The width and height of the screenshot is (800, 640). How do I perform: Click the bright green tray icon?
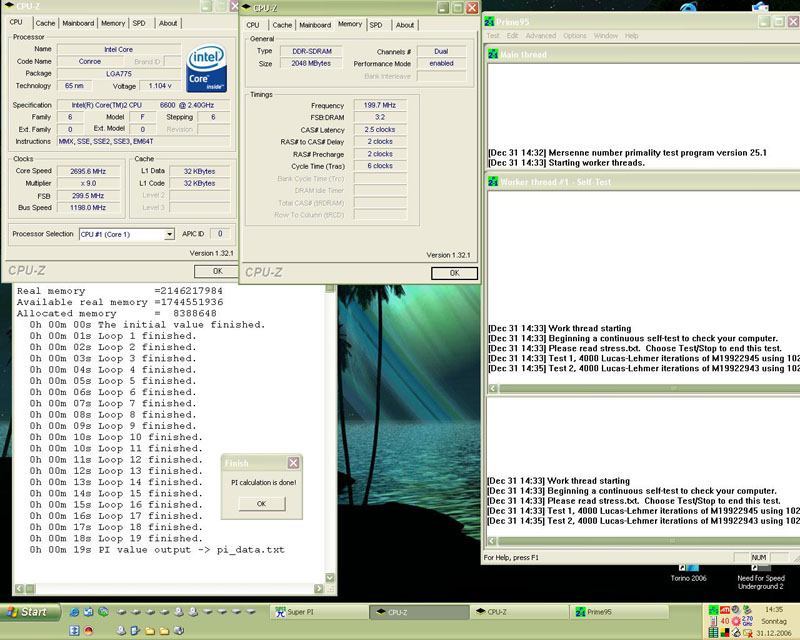714,610
